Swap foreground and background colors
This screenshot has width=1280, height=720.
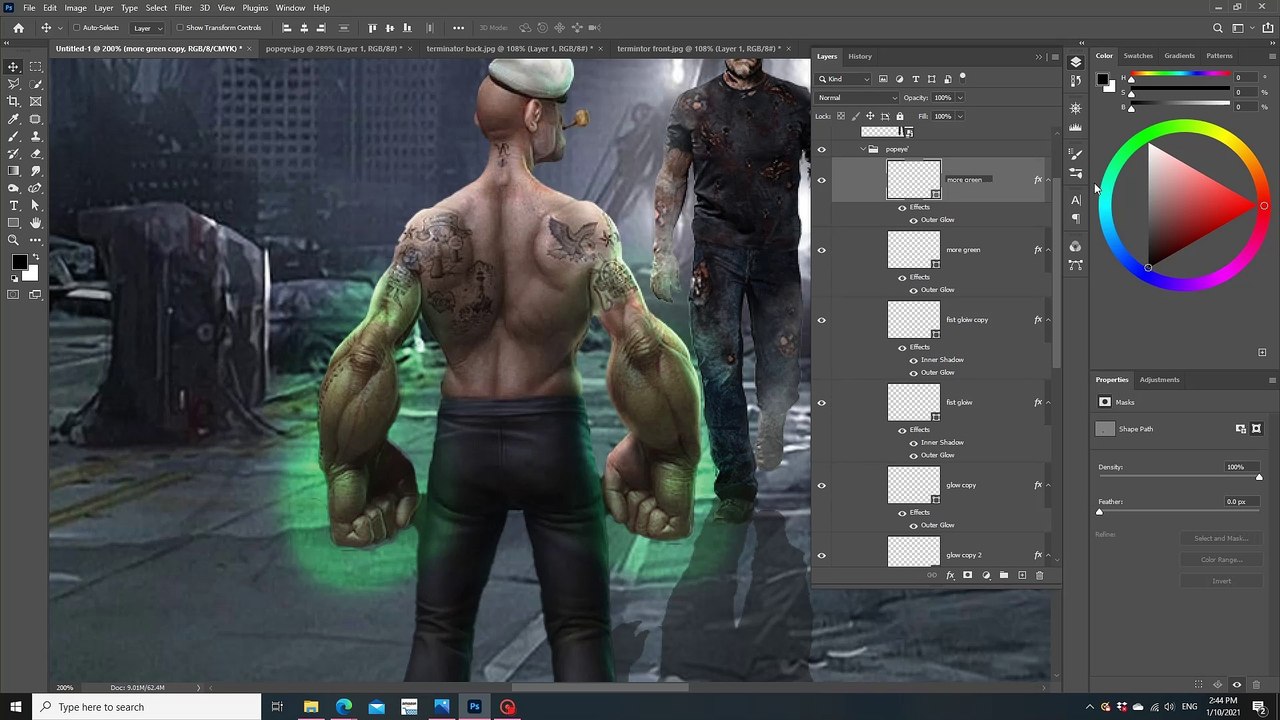click(36, 258)
